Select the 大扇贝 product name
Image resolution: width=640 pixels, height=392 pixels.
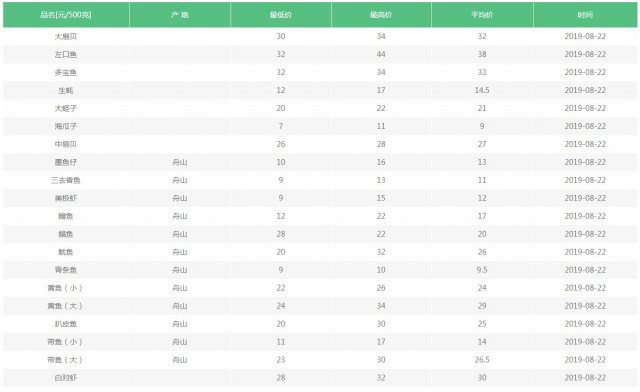pos(66,36)
